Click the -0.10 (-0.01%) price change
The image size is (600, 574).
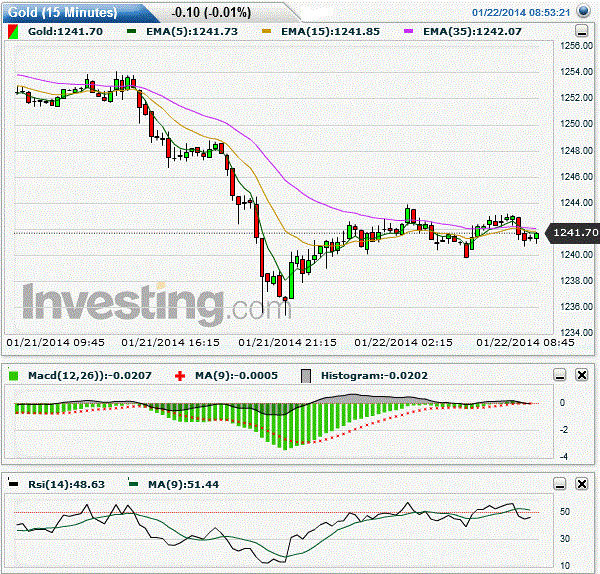click(x=211, y=13)
